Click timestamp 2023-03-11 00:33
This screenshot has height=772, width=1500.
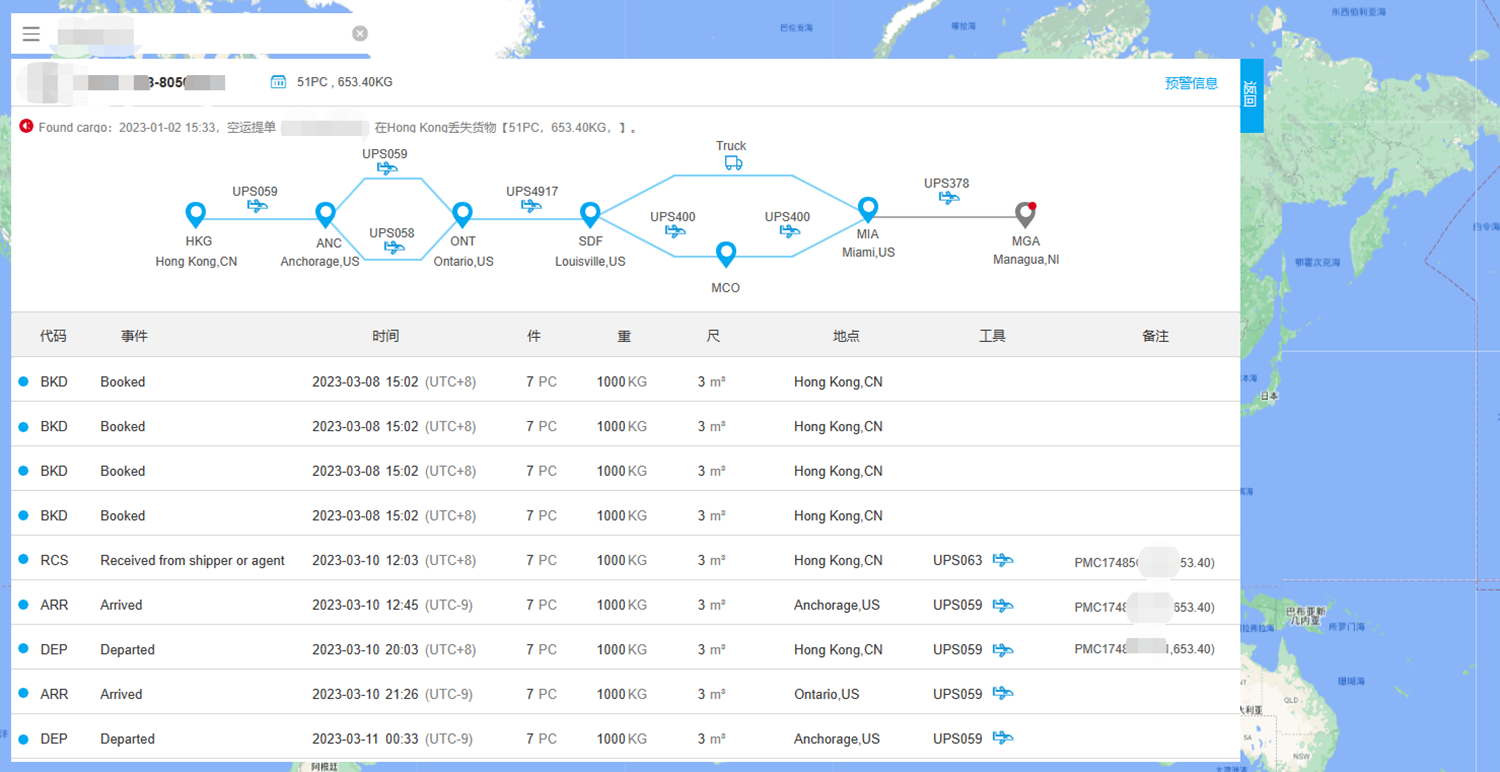pos(365,739)
